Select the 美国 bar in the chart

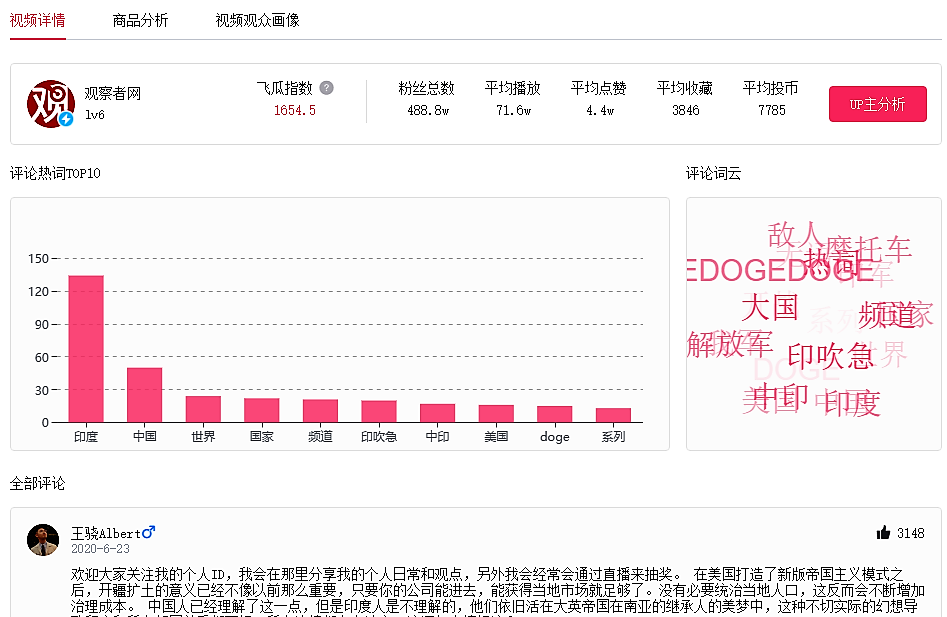pos(496,414)
